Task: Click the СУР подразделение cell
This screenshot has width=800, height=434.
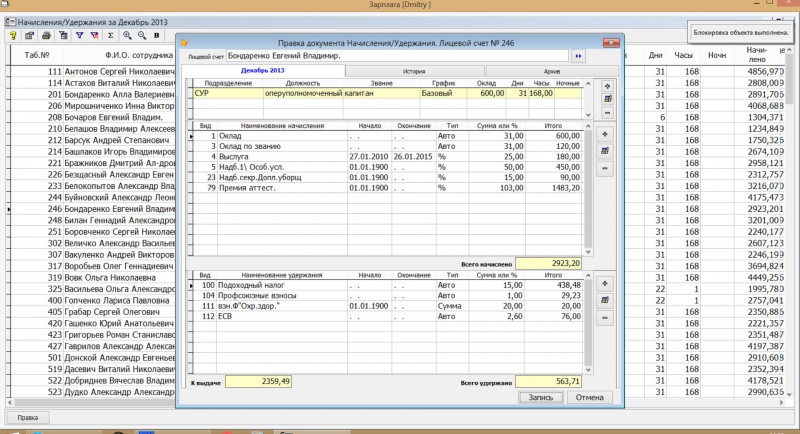Action: (228, 93)
